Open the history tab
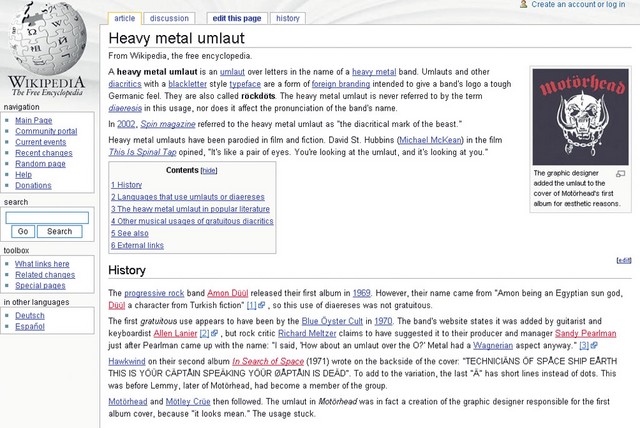Image resolution: width=640 pixels, height=428 pixels. [x=287, y=18]
